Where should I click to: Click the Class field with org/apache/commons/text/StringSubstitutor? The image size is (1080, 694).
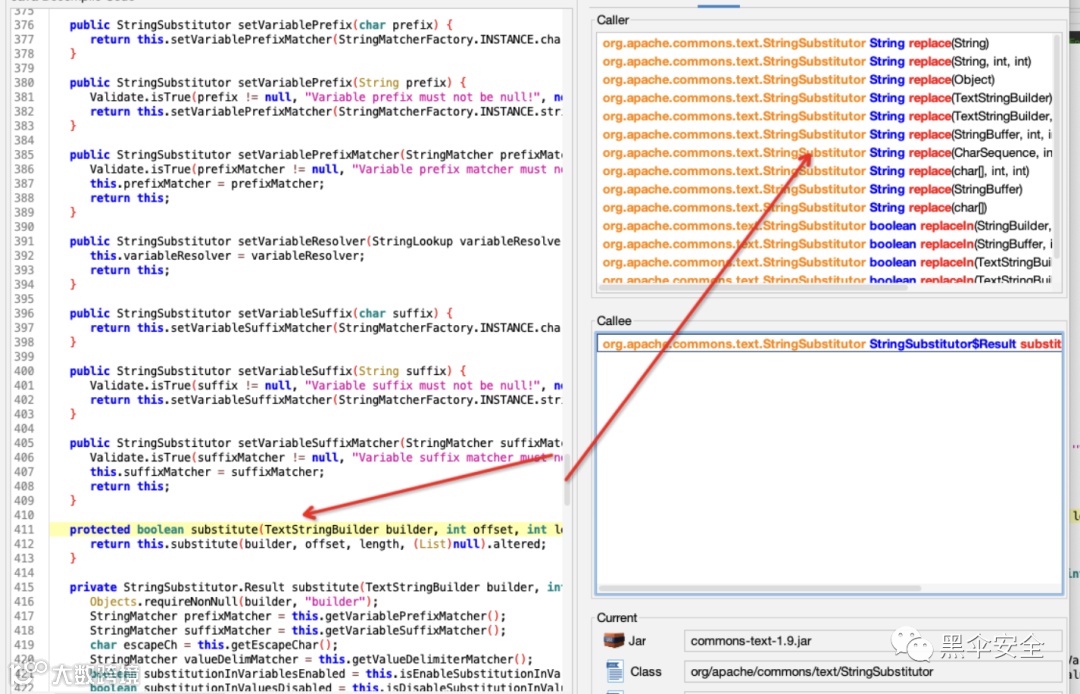tap(873, 671)
